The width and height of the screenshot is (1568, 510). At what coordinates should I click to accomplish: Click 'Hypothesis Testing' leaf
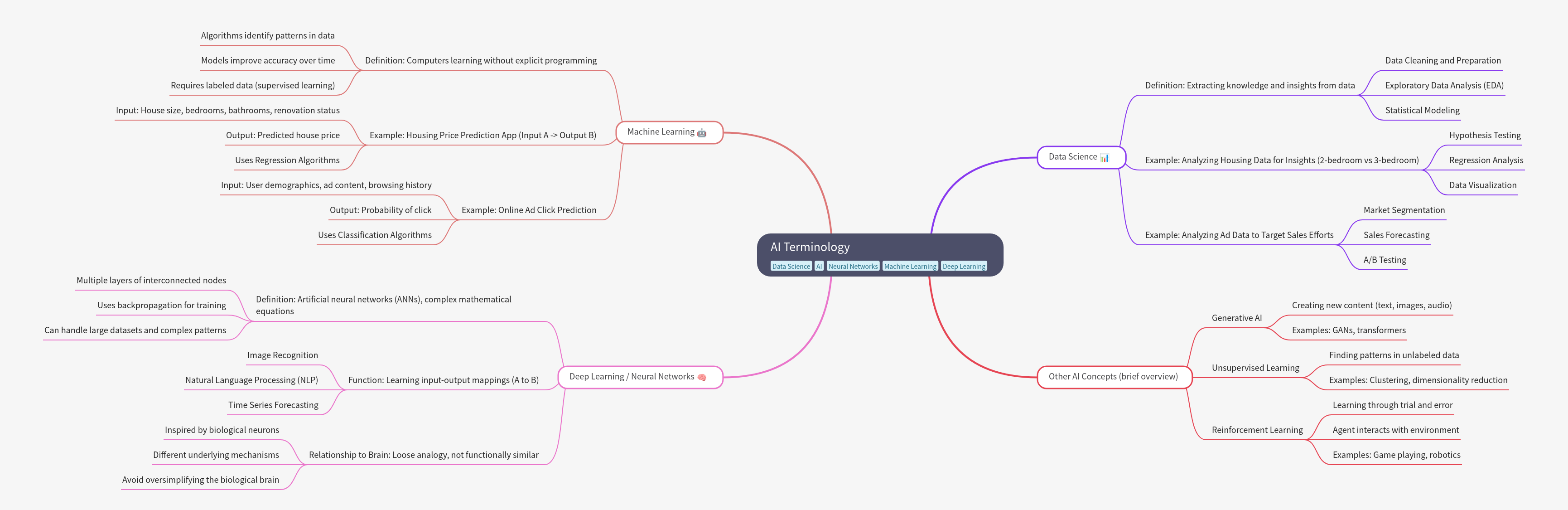click(x=1485, y=135)
